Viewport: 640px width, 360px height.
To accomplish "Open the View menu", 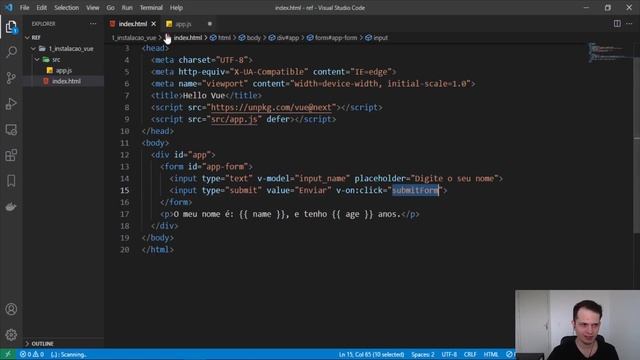I will pos(93,8).
